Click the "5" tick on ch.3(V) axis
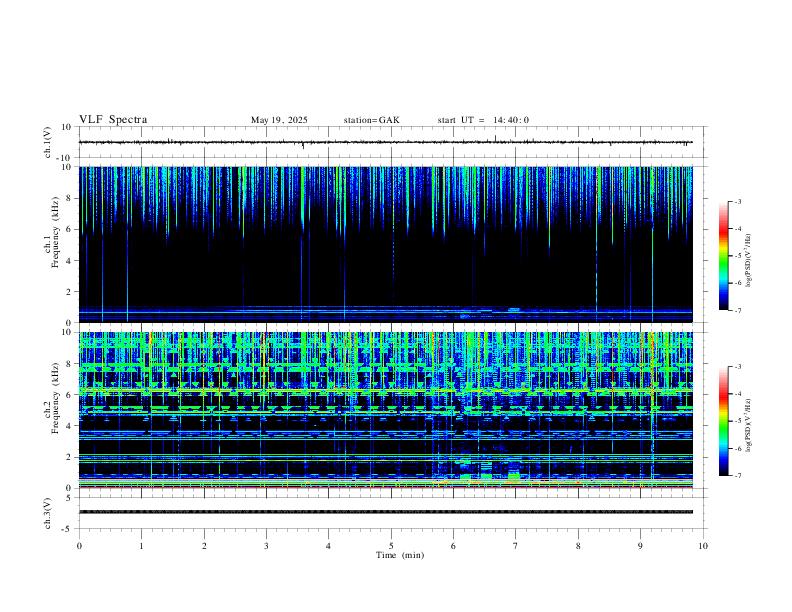 (x=70, y=498)
